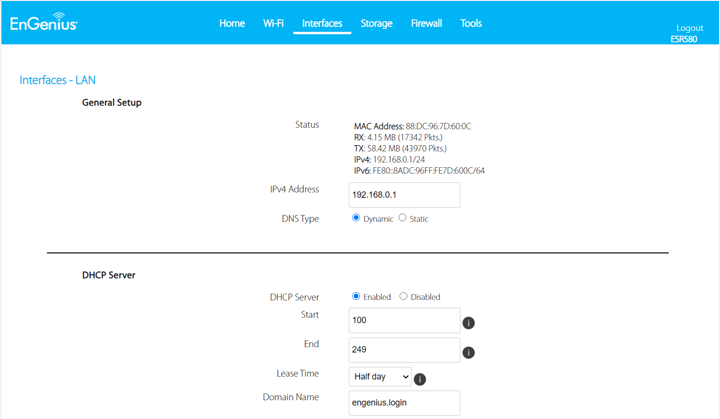Open the Firewall tab
The height and width of the screenshot is (419, 720).
tap(426, 23)
